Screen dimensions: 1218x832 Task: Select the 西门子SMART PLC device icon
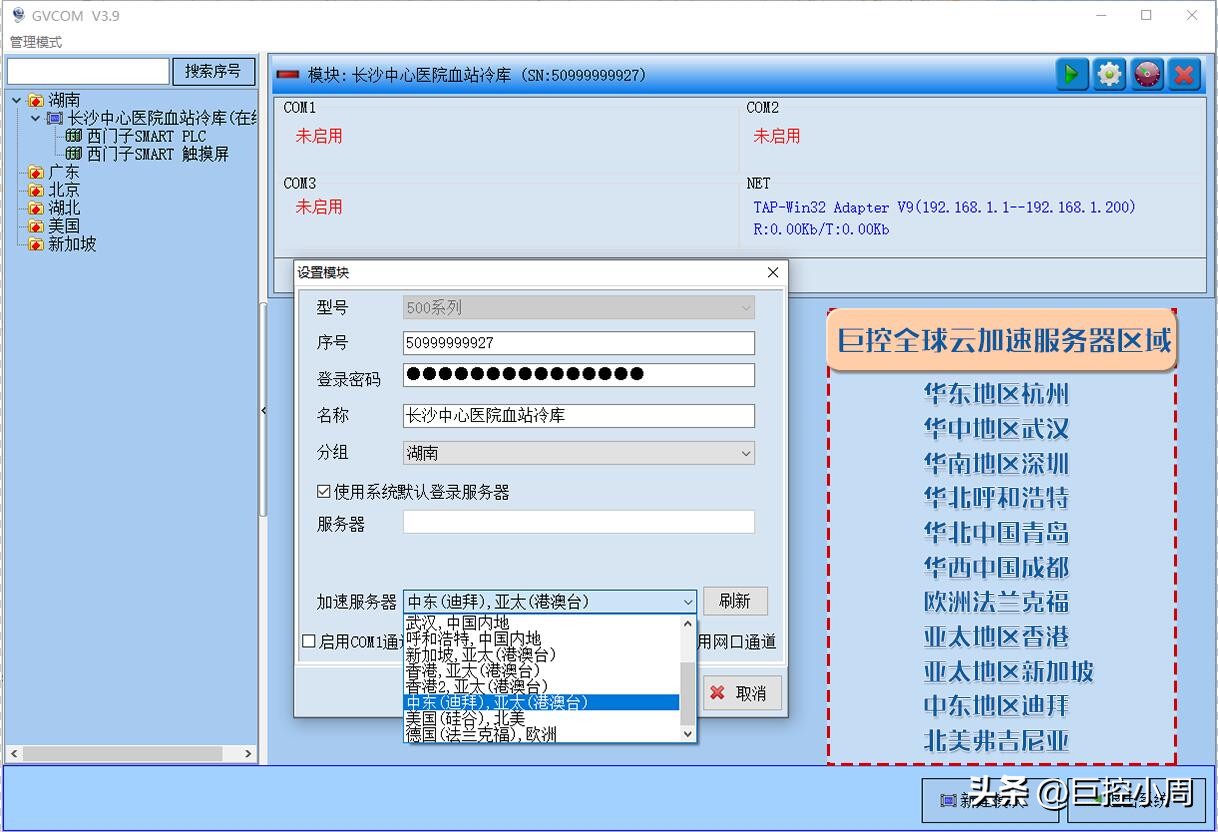click(73, 136)
